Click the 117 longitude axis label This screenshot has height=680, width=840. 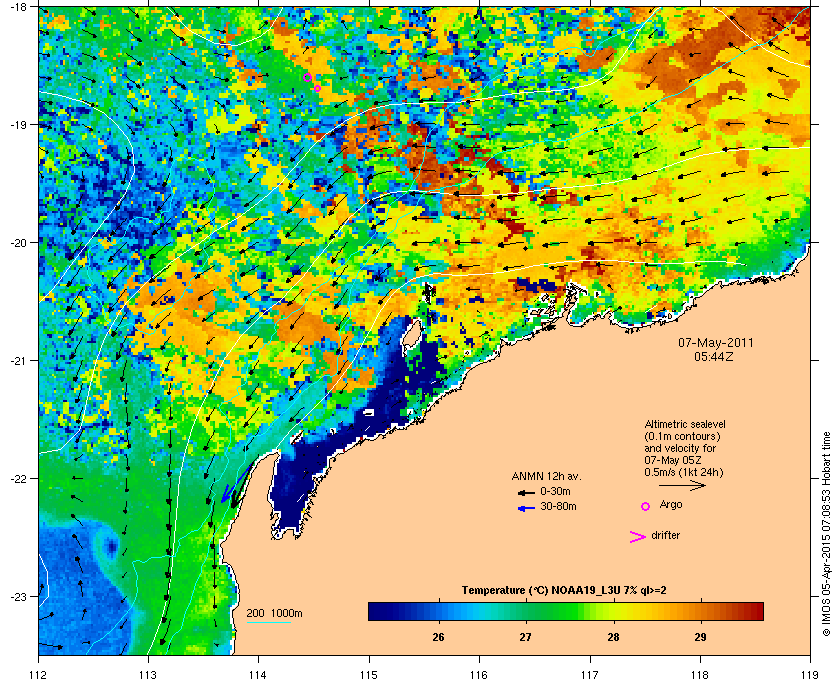(590, 675)
